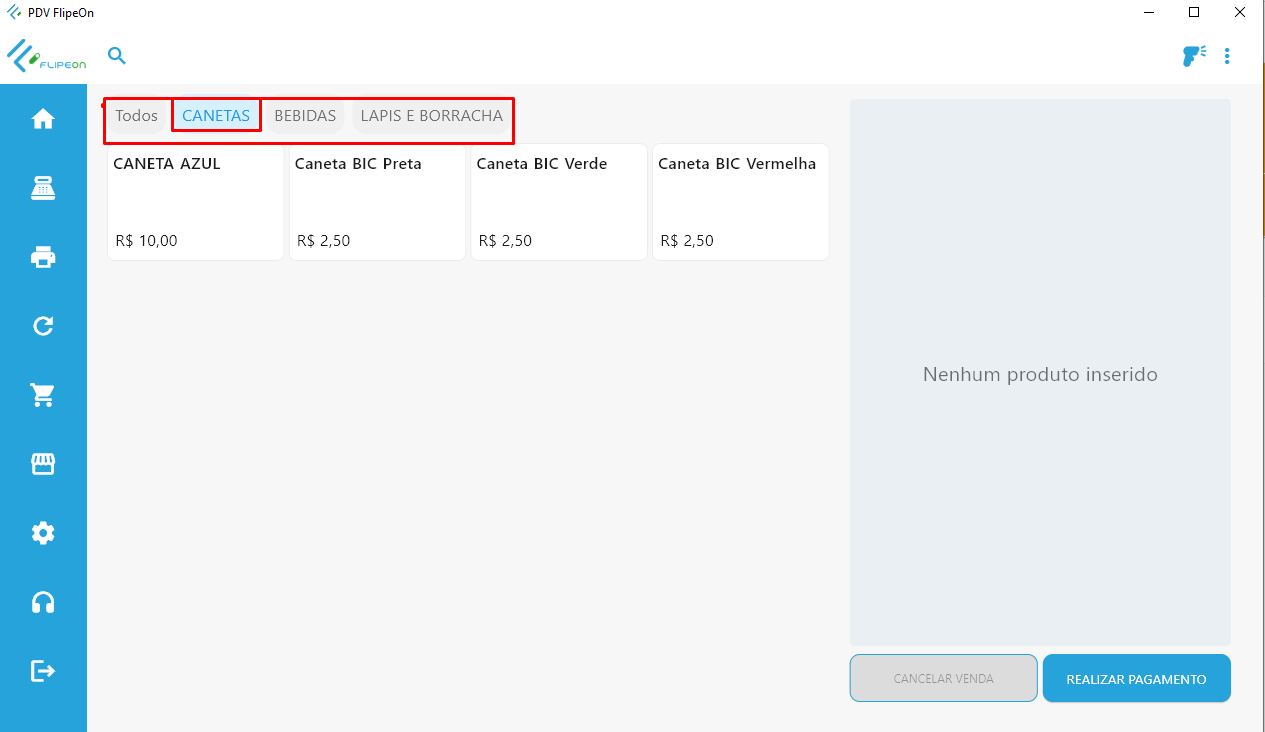Open headset support icon in sidebar
1265x732 pixels.
coord(43,602)
